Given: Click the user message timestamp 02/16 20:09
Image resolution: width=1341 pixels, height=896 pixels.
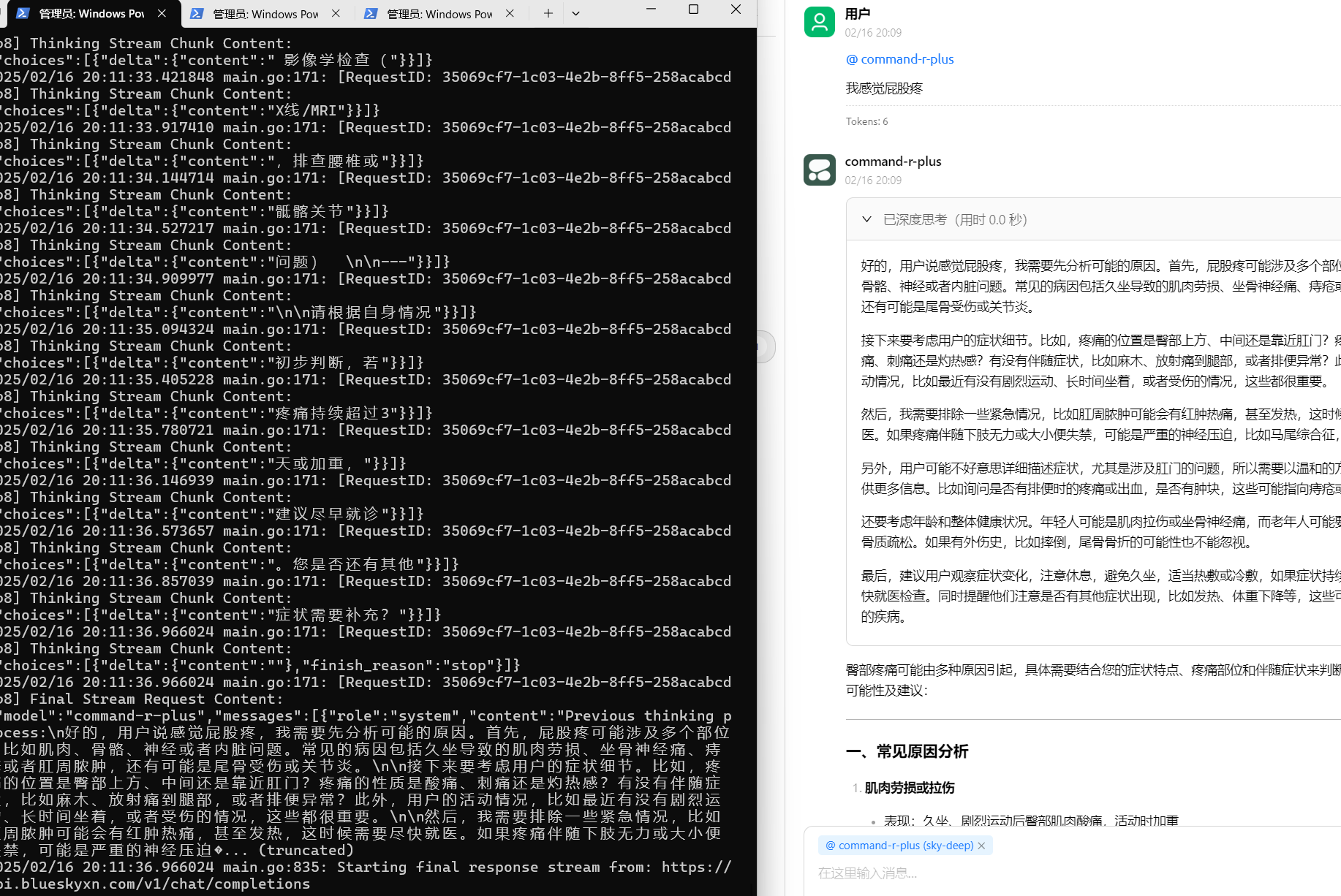Looking at the screenshot, I should click(x=873, y=33).
